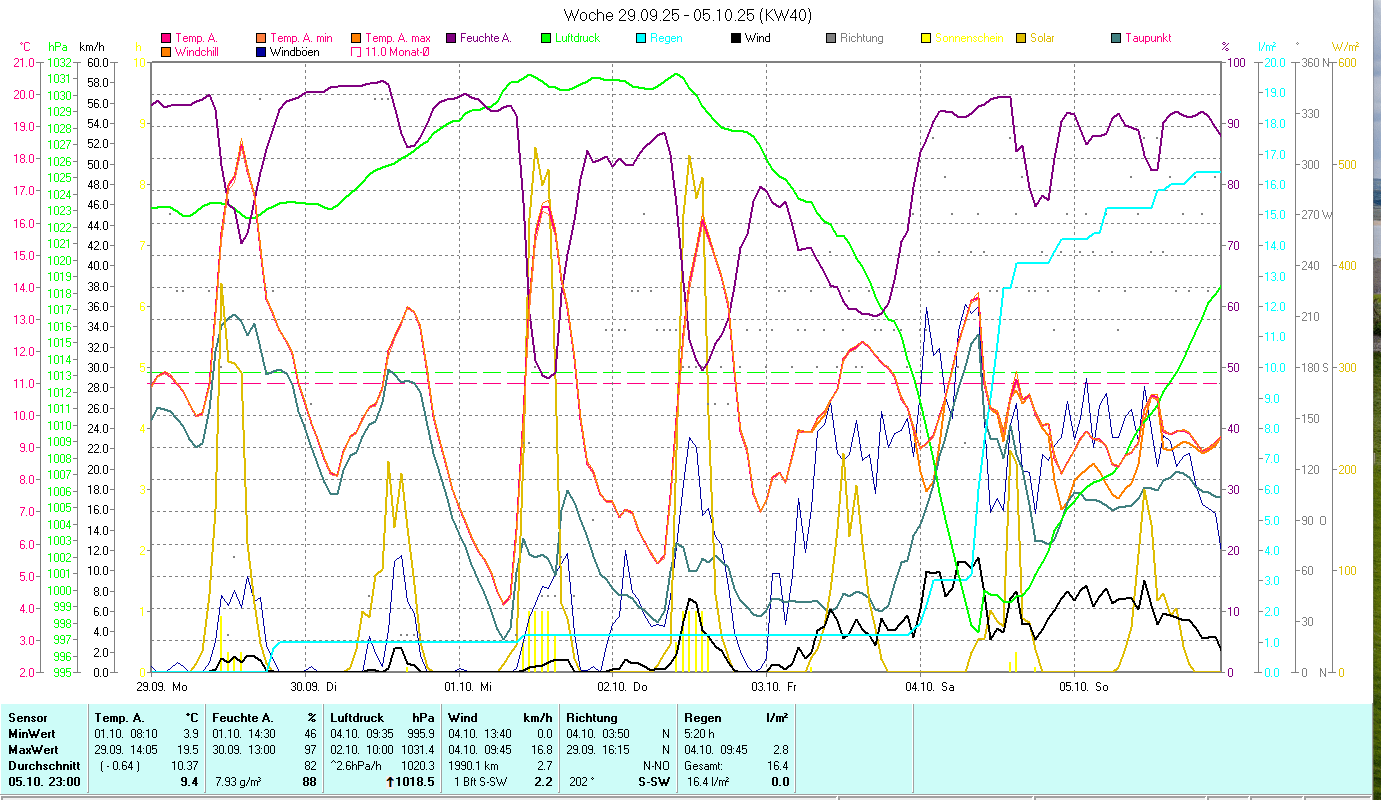
Task: Click the 'MaxWert' row label
Action: pyautogui.click(x=33, y=750)
